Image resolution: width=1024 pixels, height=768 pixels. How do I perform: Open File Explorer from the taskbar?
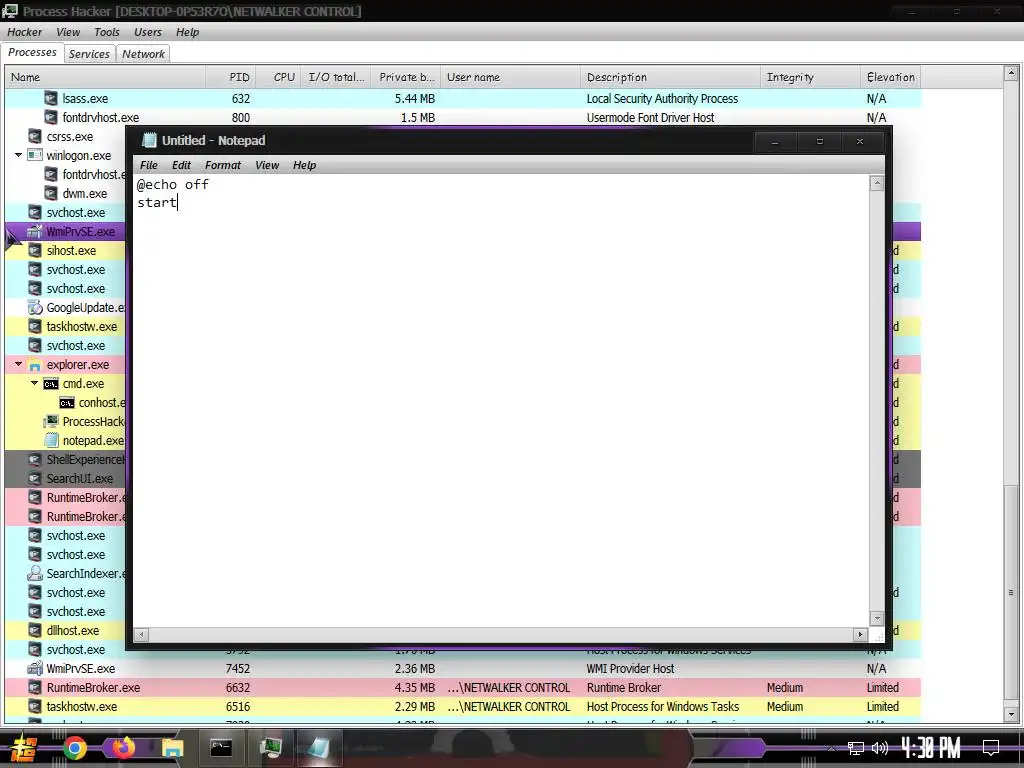(x=172, y=748)
